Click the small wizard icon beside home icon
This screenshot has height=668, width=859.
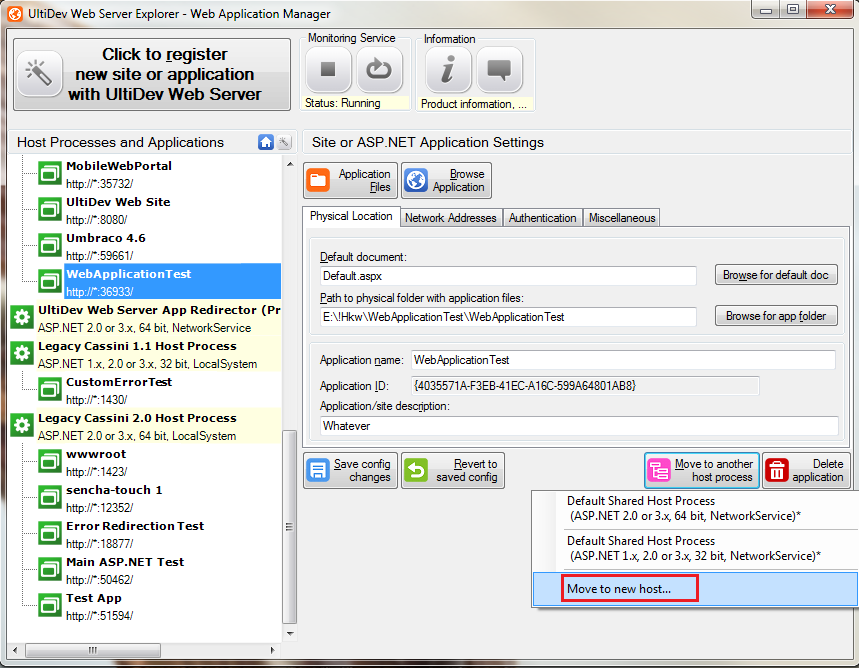[x=284, y=142]
